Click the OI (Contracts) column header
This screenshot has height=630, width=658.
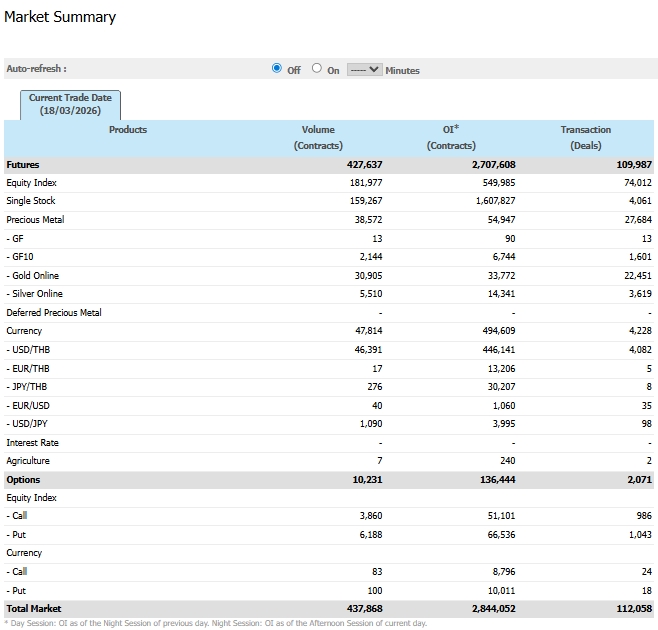point(450,137)
